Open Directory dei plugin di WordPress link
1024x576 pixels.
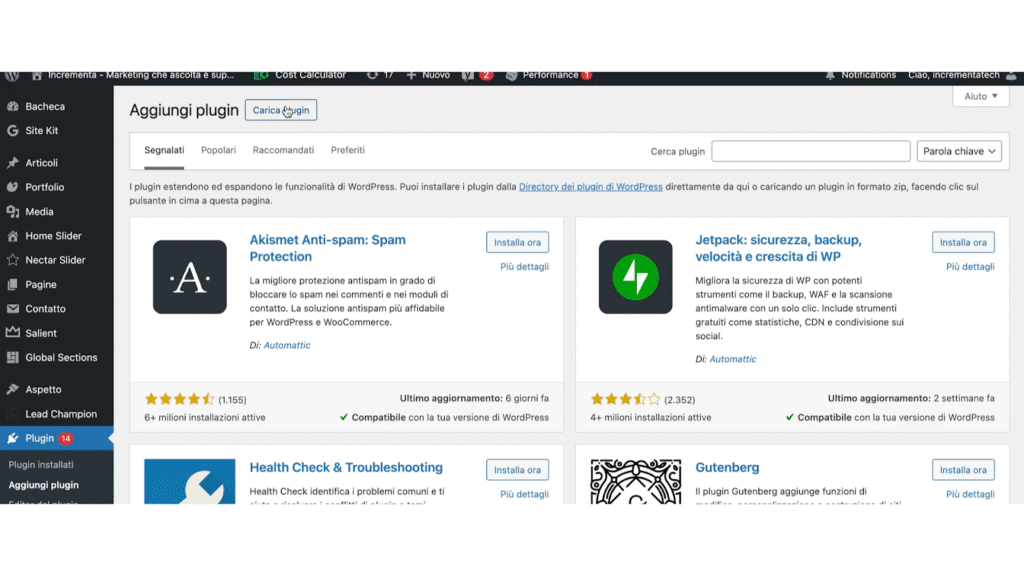pyautogui.click(x=590, y=187)
